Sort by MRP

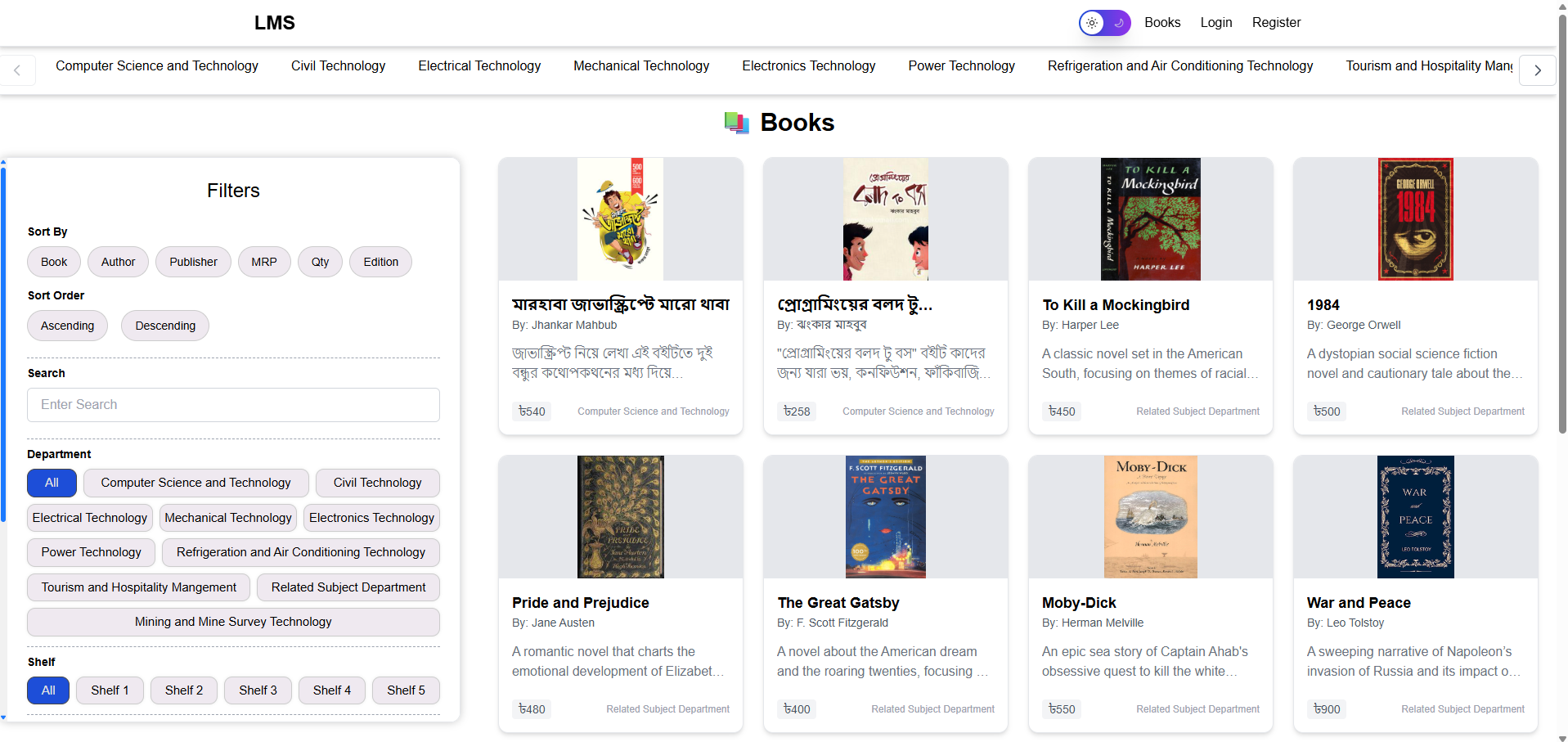point(264,262)
